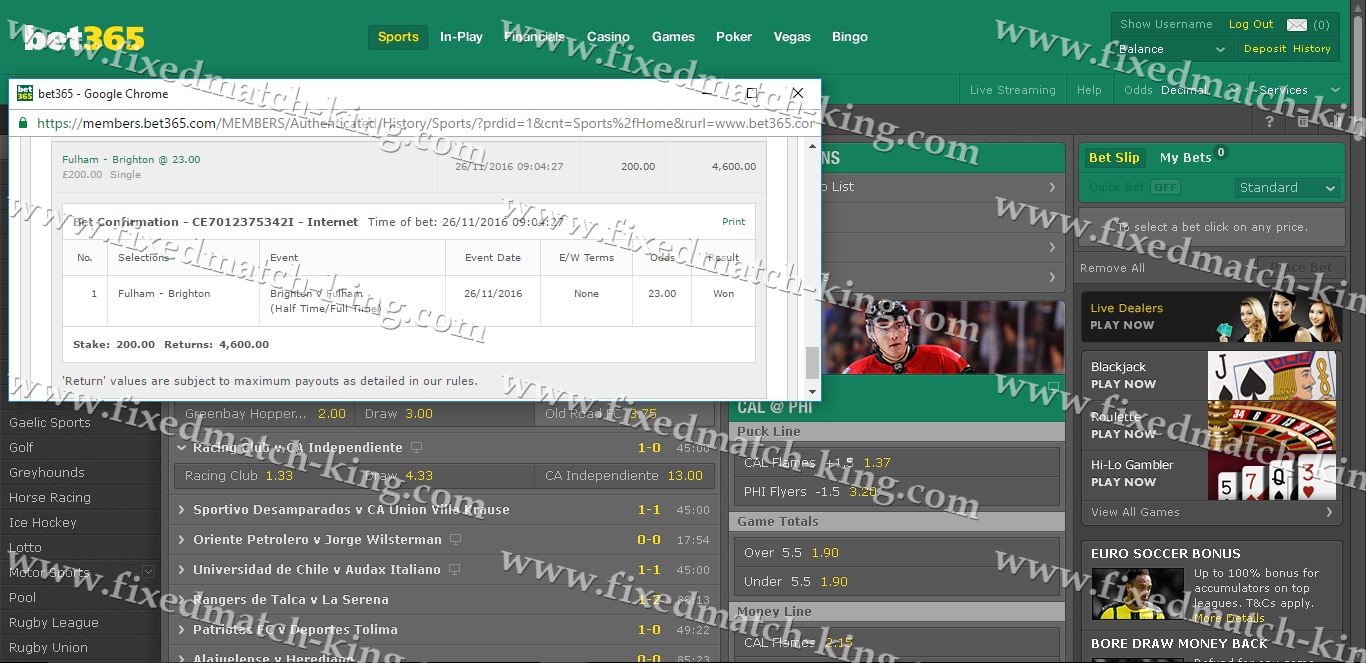Open the Casino tab

tap(608, 37)
